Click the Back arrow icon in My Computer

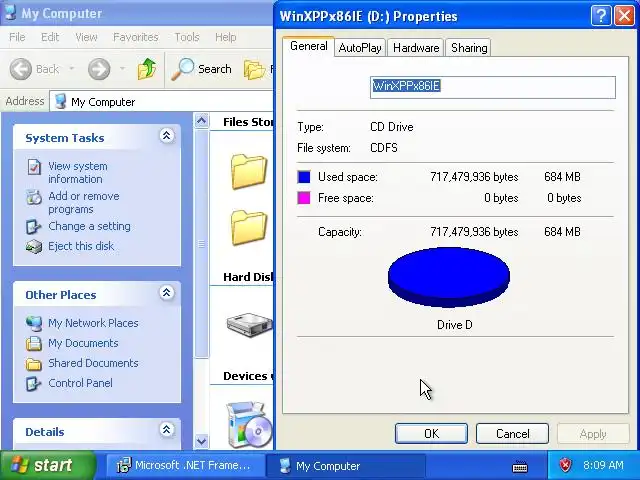(20, 69)
